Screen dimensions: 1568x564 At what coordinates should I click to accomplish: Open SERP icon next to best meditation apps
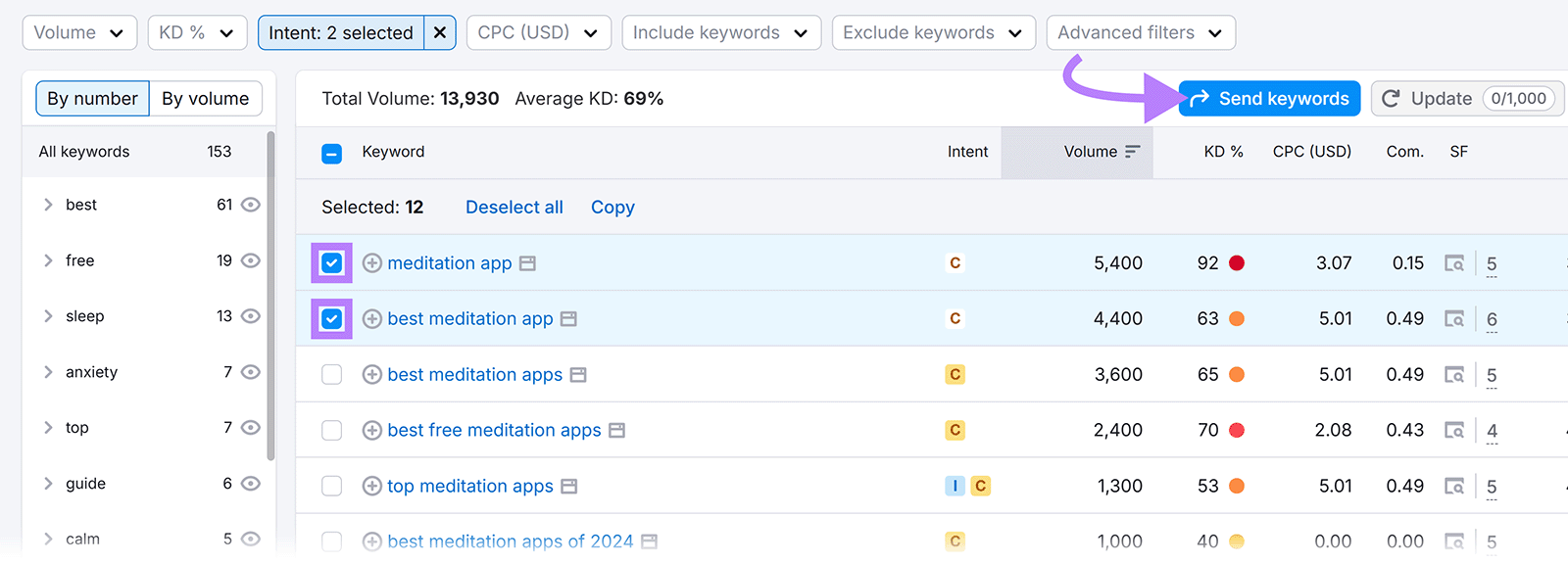point(578,375)
